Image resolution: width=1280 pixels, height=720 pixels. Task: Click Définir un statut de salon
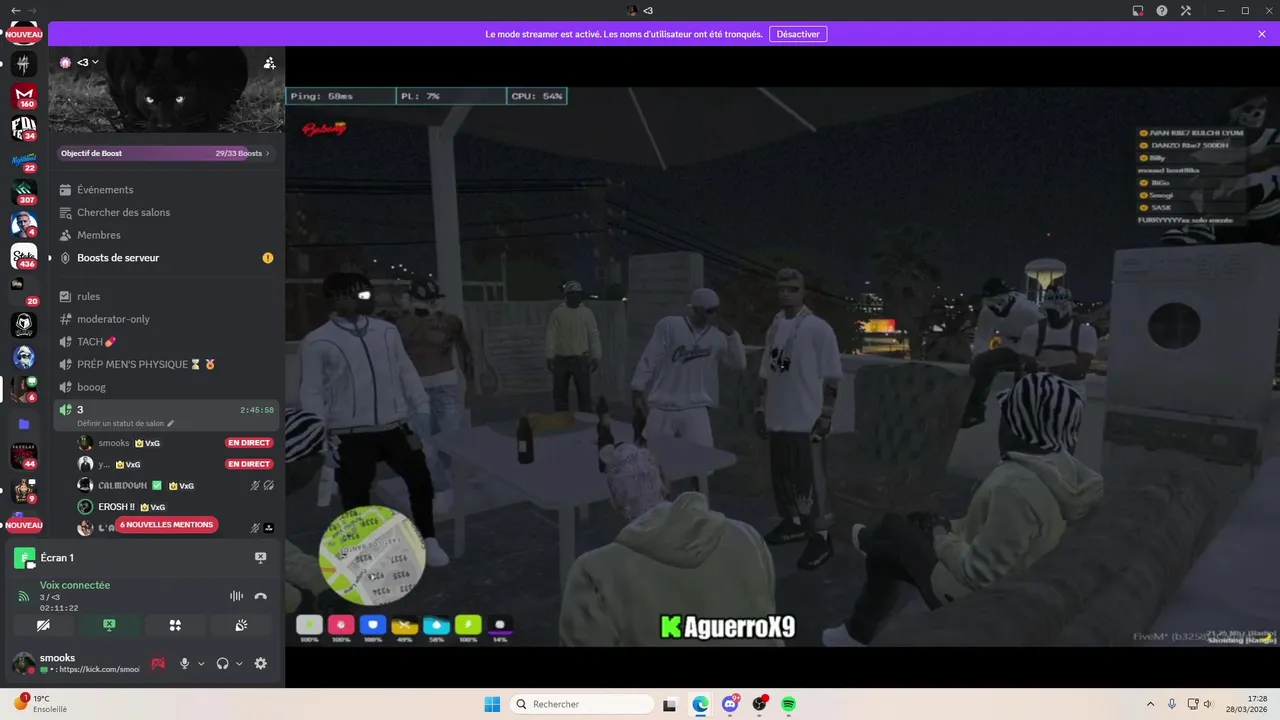tap(121, 423)
